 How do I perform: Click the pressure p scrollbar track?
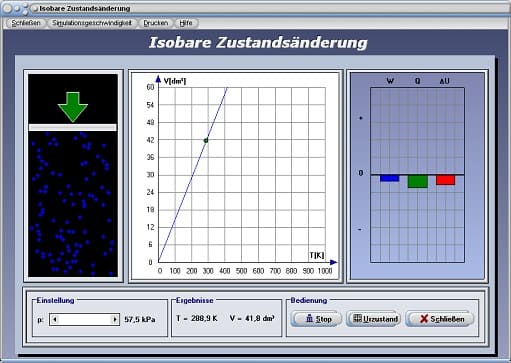click(85, 319)
